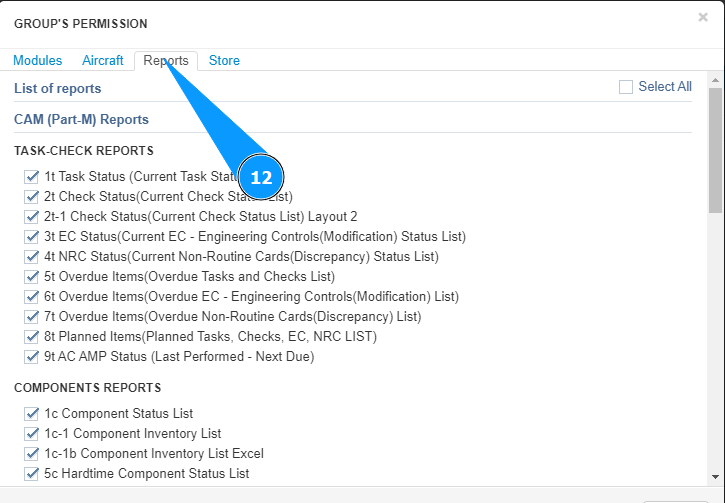Toggle 5t Overdue Tasks and Checks checkbox

point(32,277)
